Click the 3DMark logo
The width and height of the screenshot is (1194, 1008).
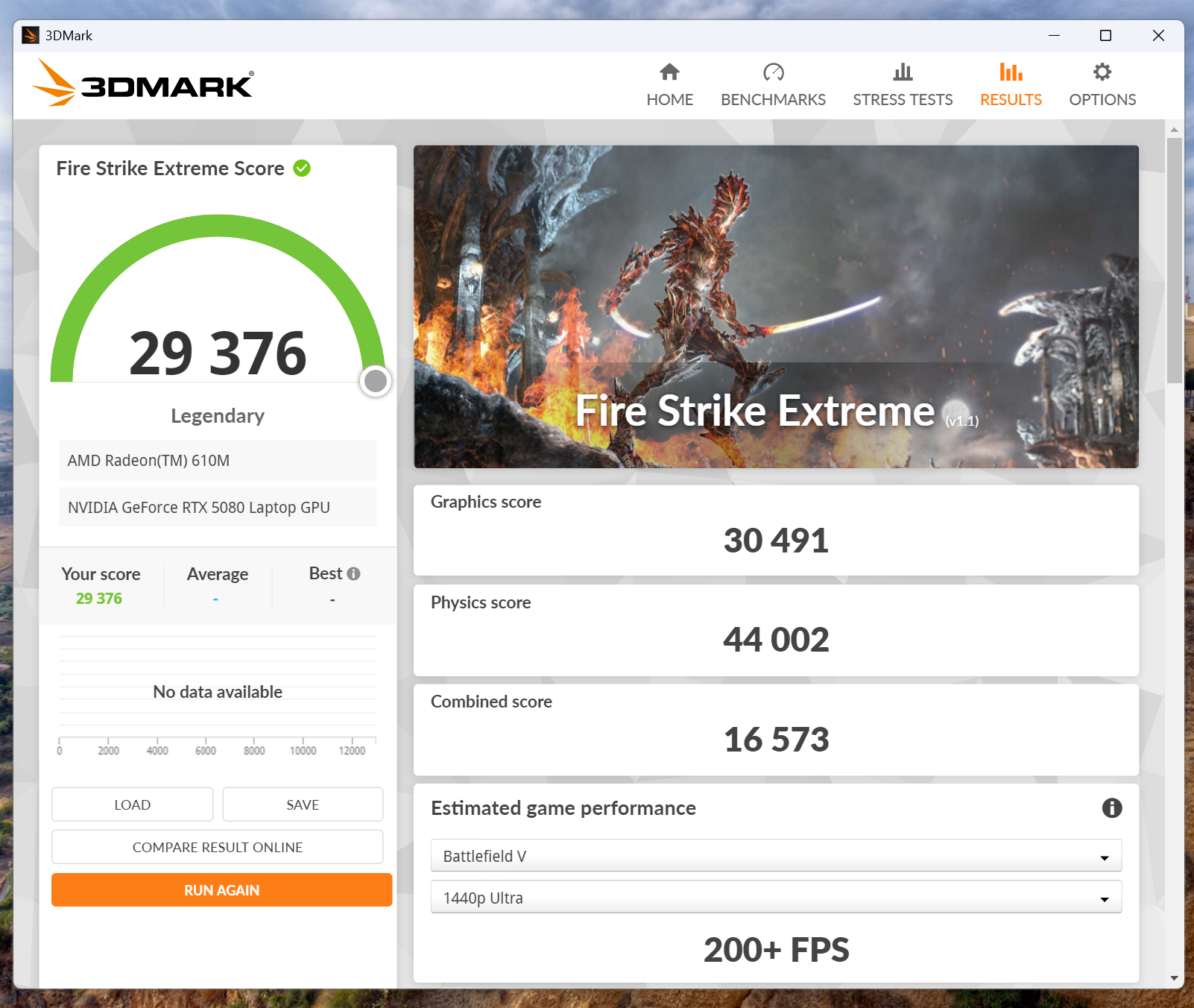click(x=144, y=84)
